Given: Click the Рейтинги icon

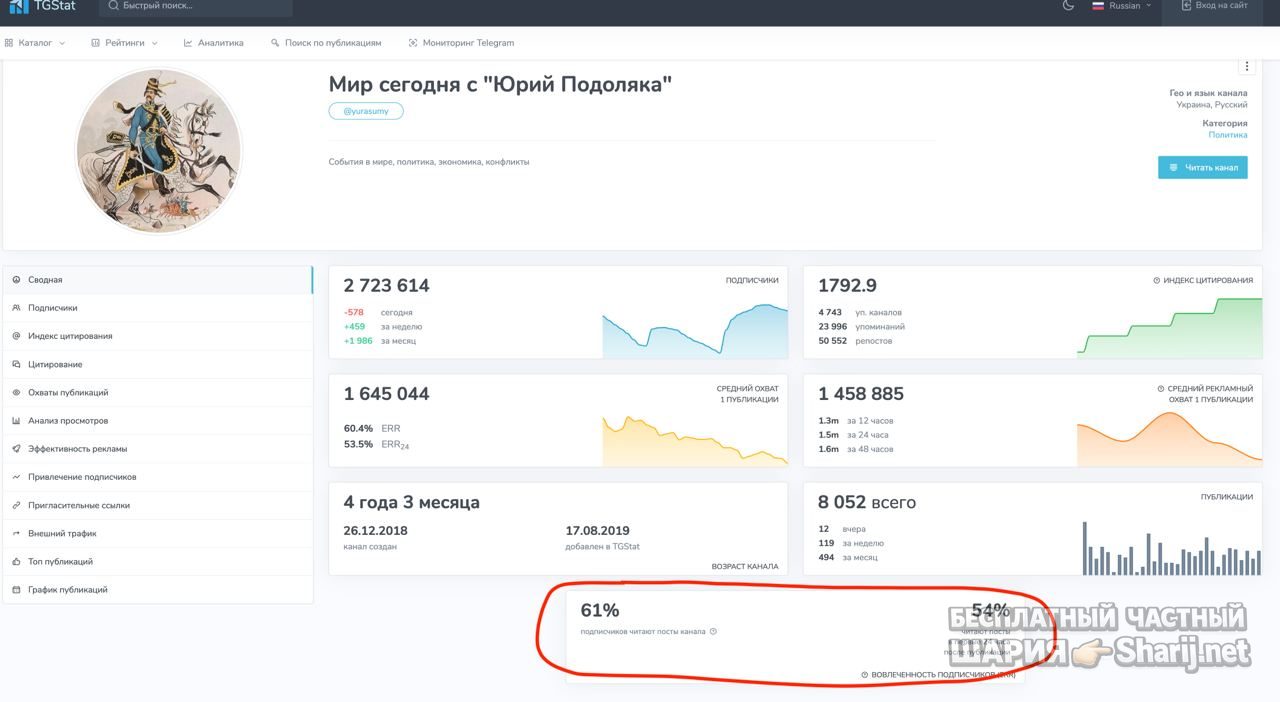Looking at the screenshot, I should 95,43.
